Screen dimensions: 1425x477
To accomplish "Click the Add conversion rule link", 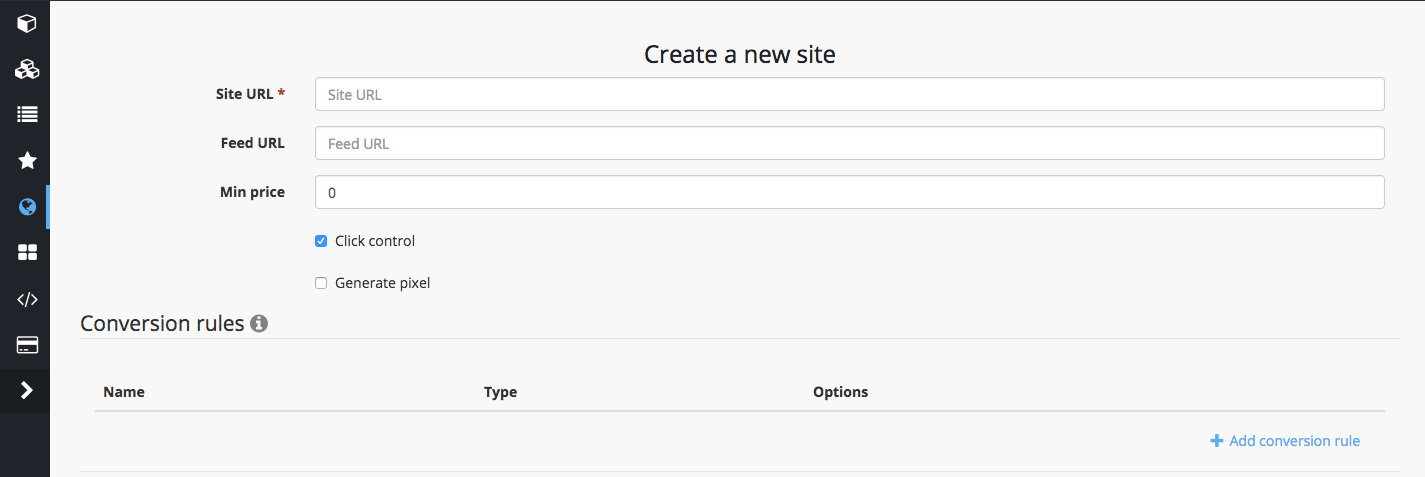I will (x=1294, y=441).
